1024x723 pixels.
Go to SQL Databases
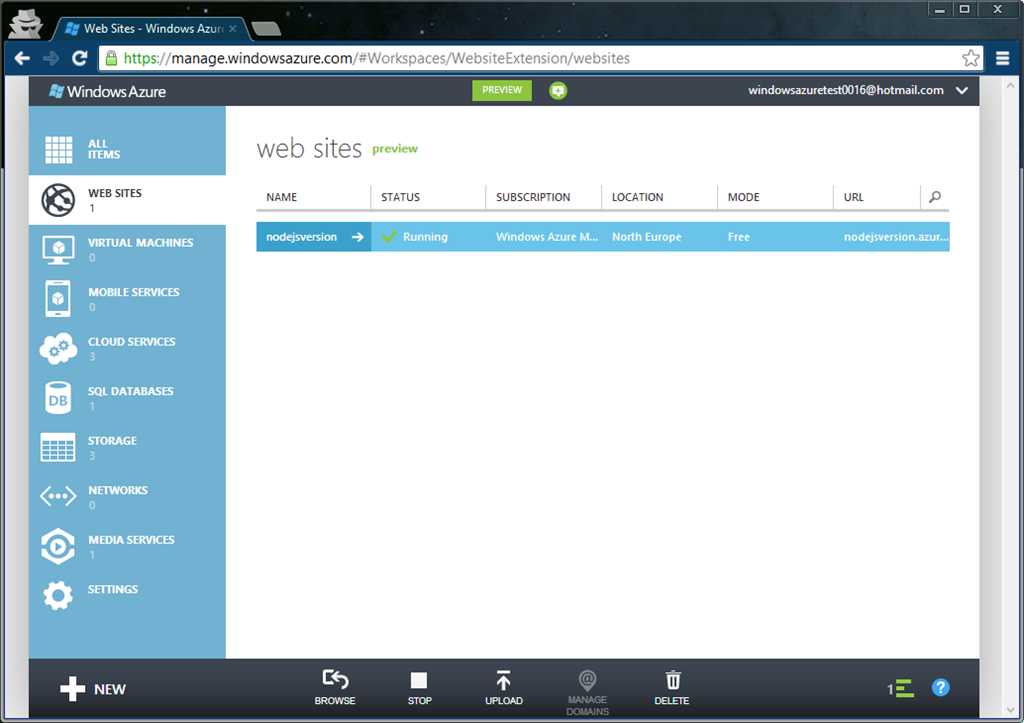(x=128, y=397)
